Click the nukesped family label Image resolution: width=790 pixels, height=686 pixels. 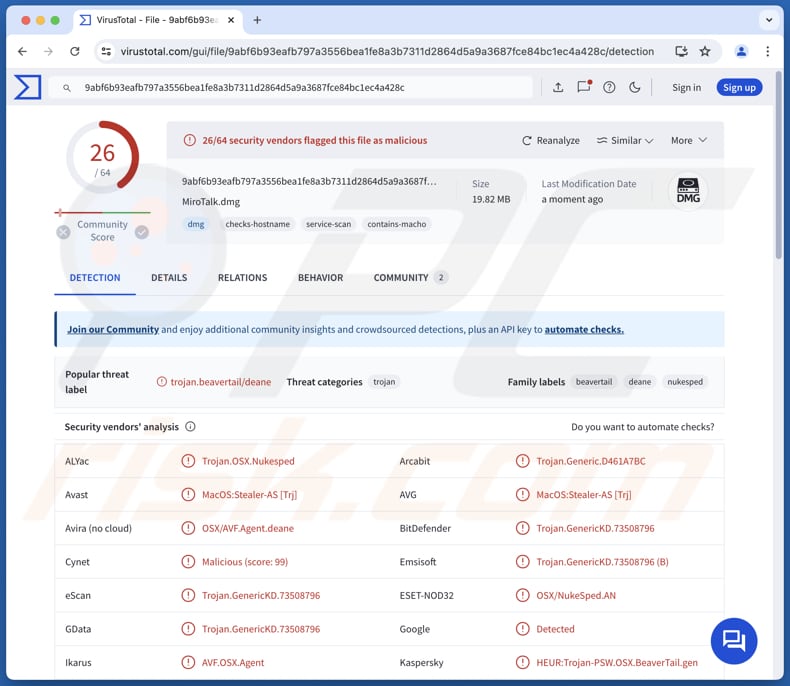[685, 382]
